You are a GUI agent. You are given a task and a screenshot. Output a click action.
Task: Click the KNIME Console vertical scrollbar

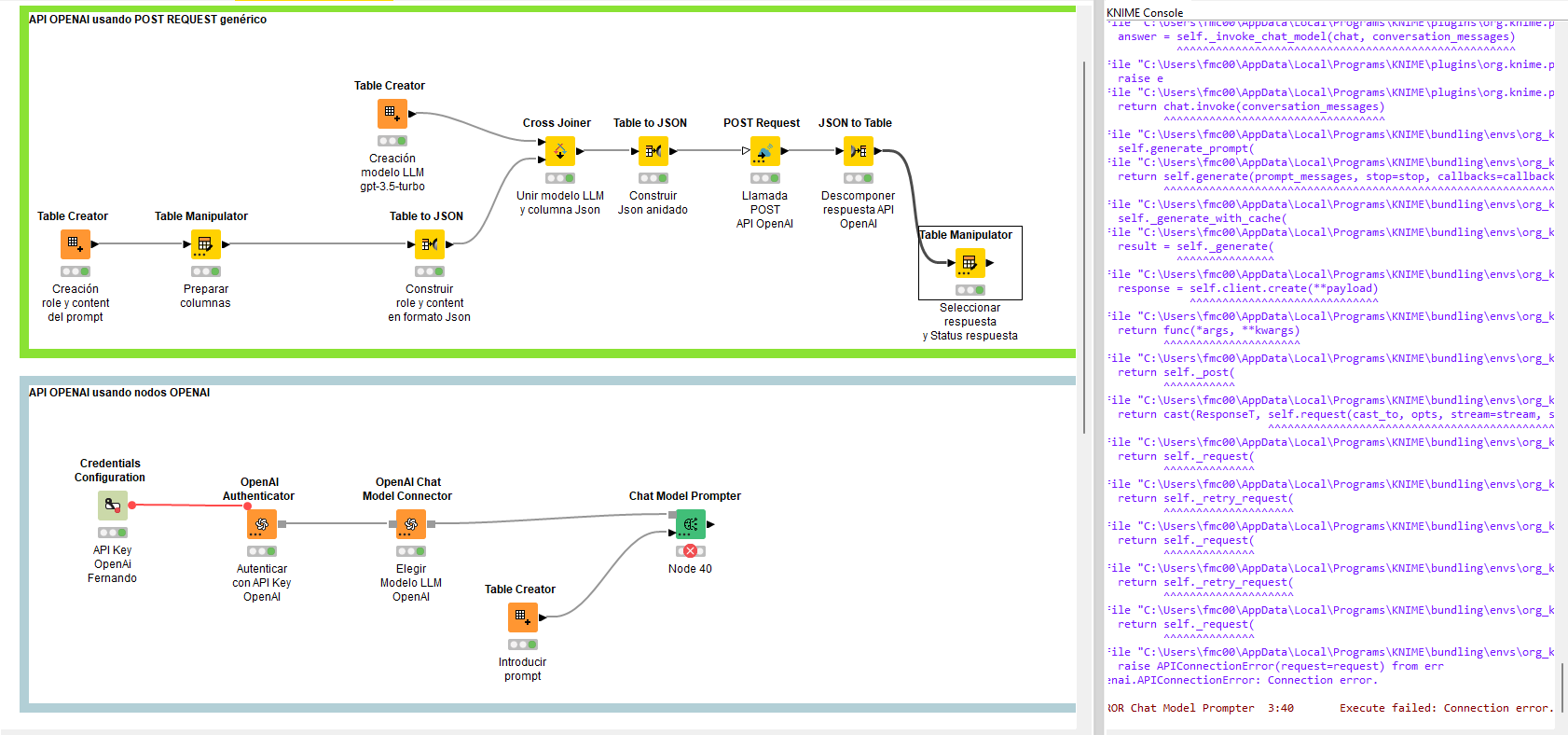1564,687
